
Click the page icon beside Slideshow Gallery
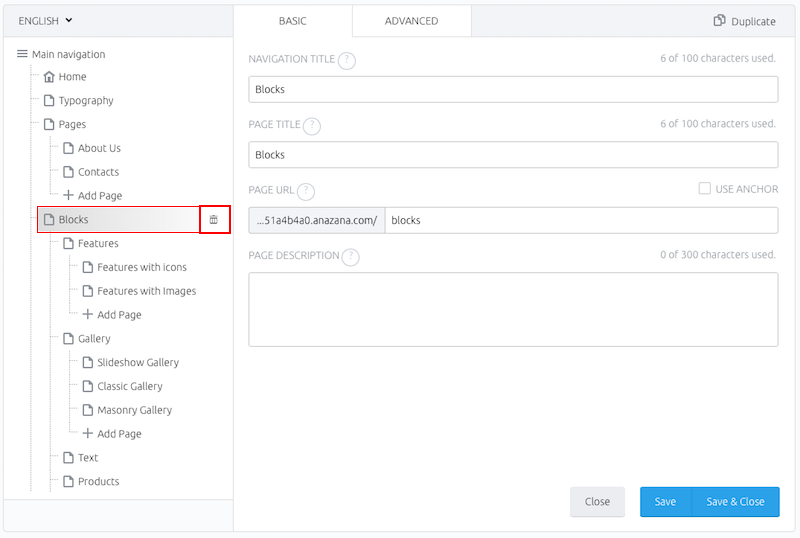(x=88, y=362)
